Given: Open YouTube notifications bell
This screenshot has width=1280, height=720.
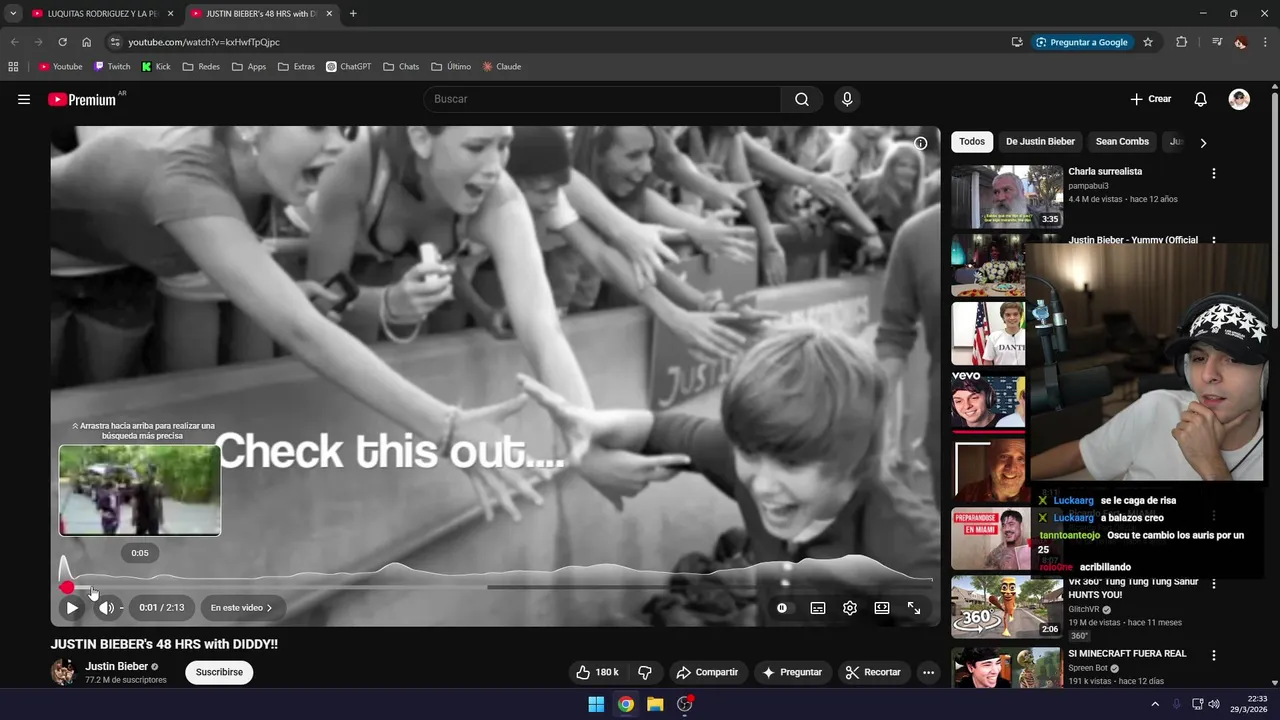Looking at the screenshot, I should tap(1201, 99).
